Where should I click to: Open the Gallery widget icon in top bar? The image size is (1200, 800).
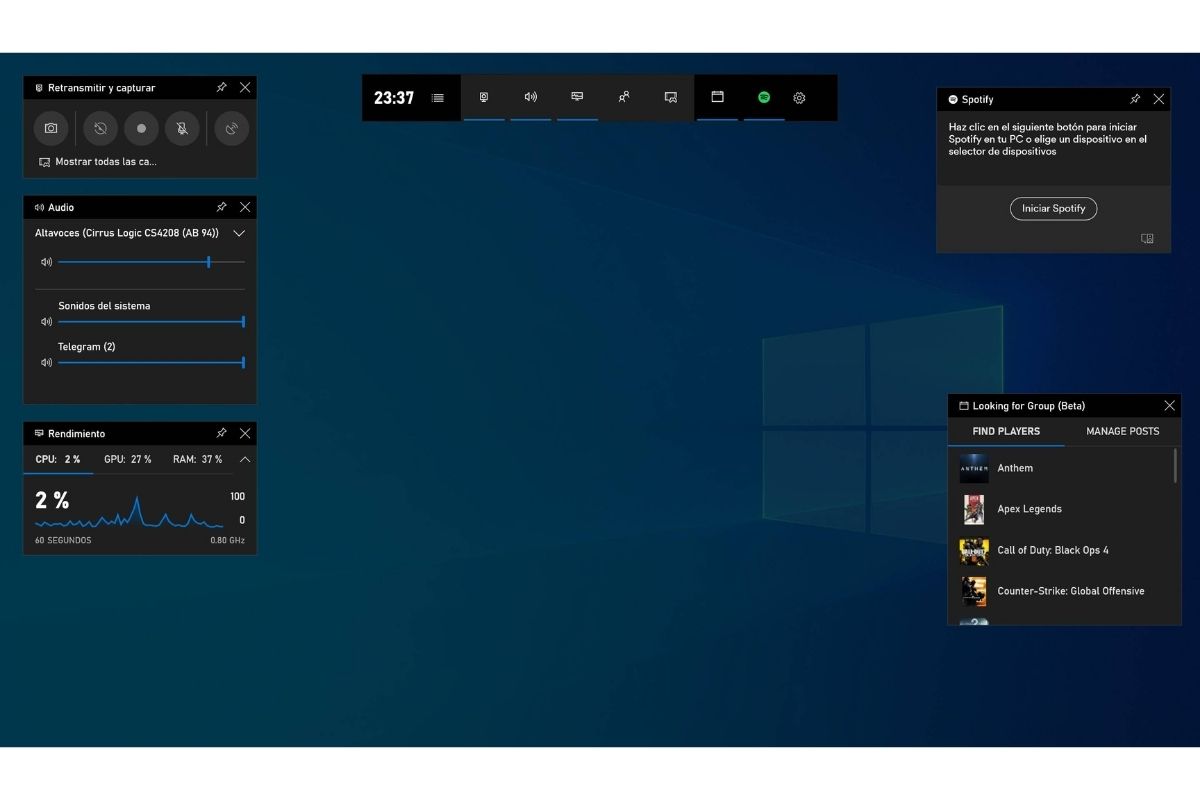tap(671, 97)
